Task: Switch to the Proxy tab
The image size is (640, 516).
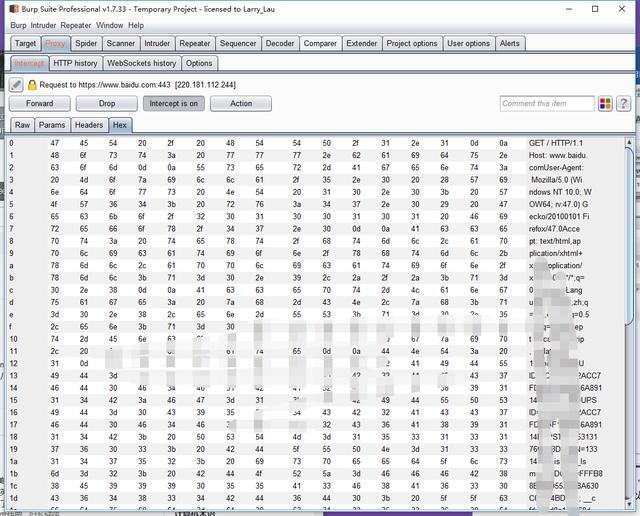Action: point(55,43)
